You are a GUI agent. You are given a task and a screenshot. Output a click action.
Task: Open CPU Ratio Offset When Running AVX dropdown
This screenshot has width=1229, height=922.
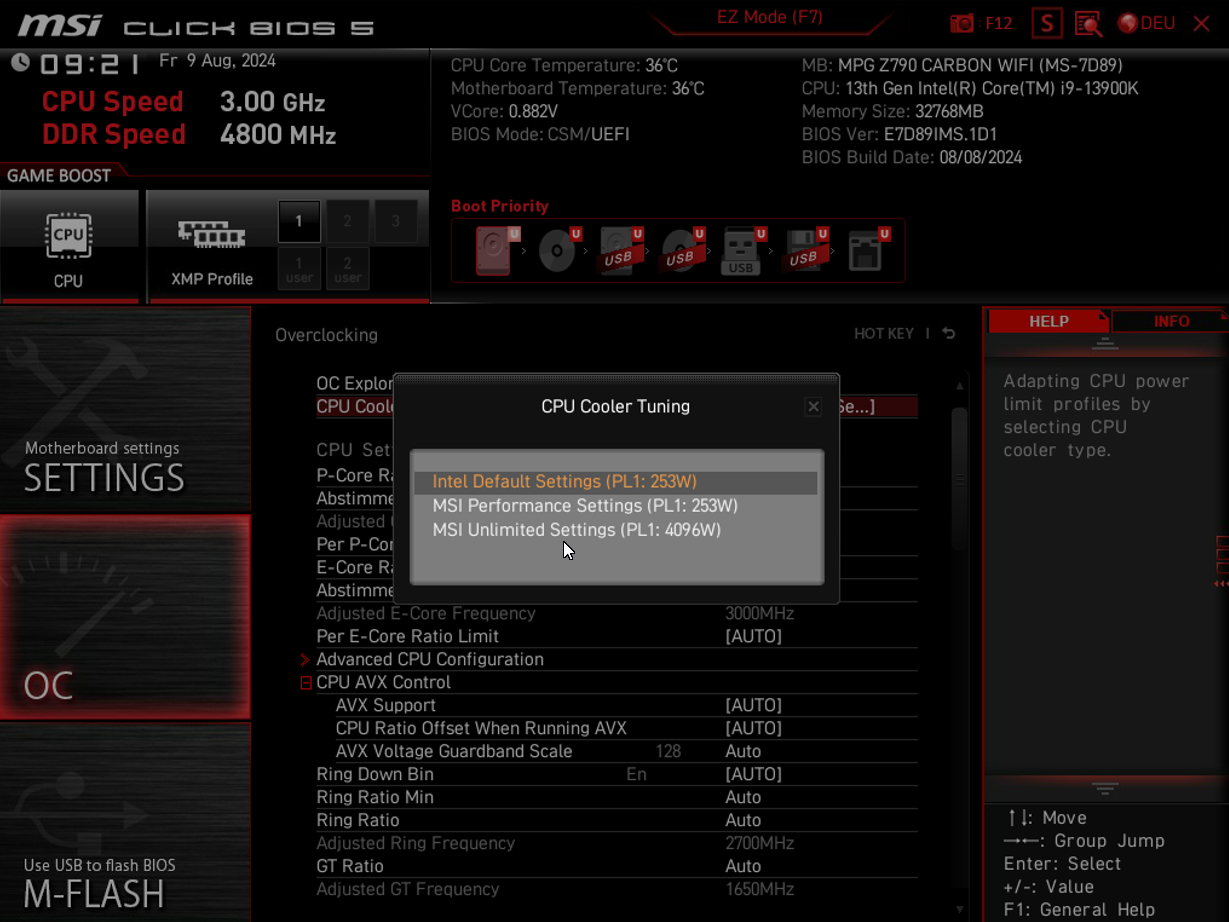pyautogui.click(x=753, y=728)
